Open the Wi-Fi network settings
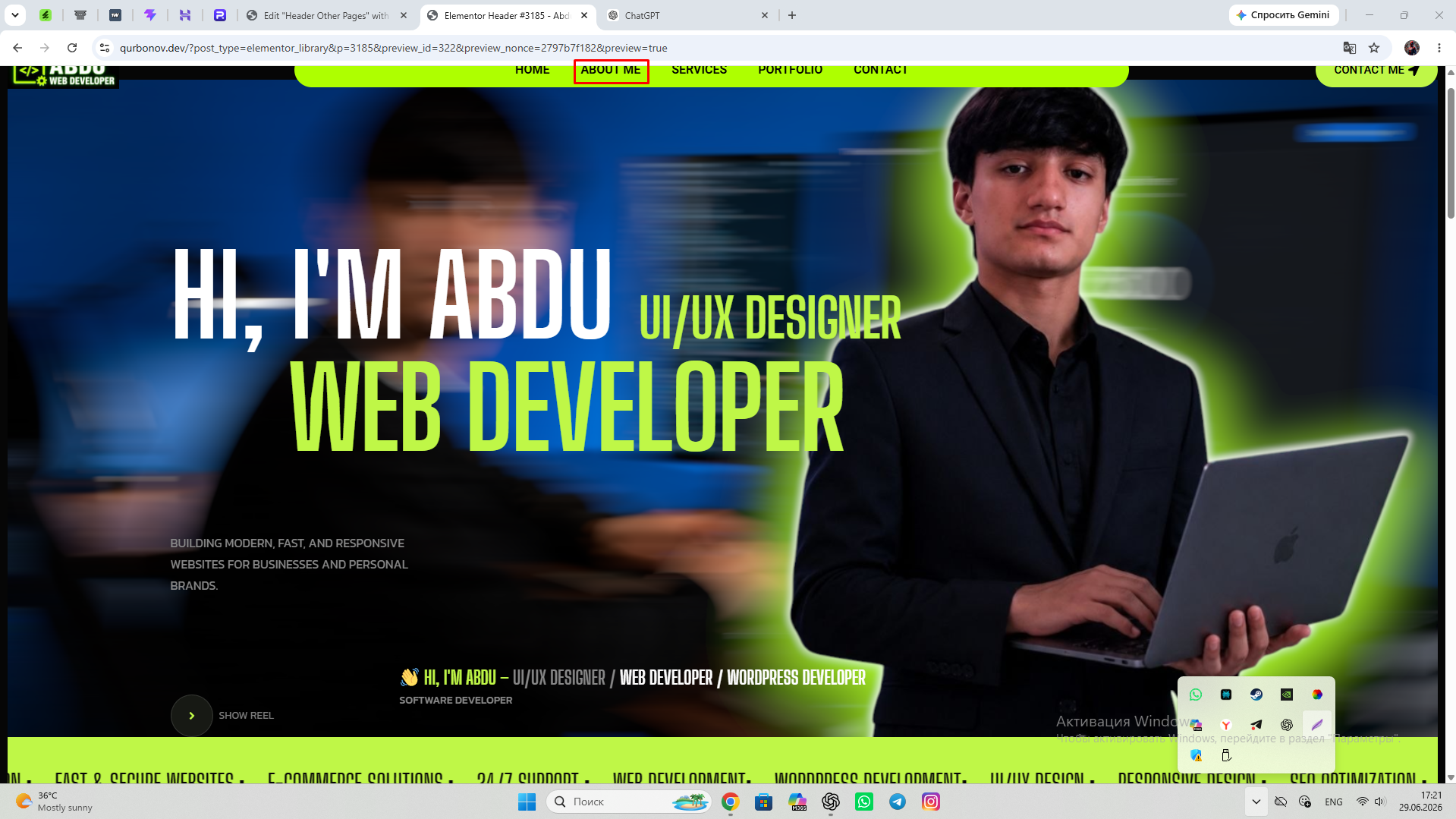 pyautogui.click(x=1363, y=802)
